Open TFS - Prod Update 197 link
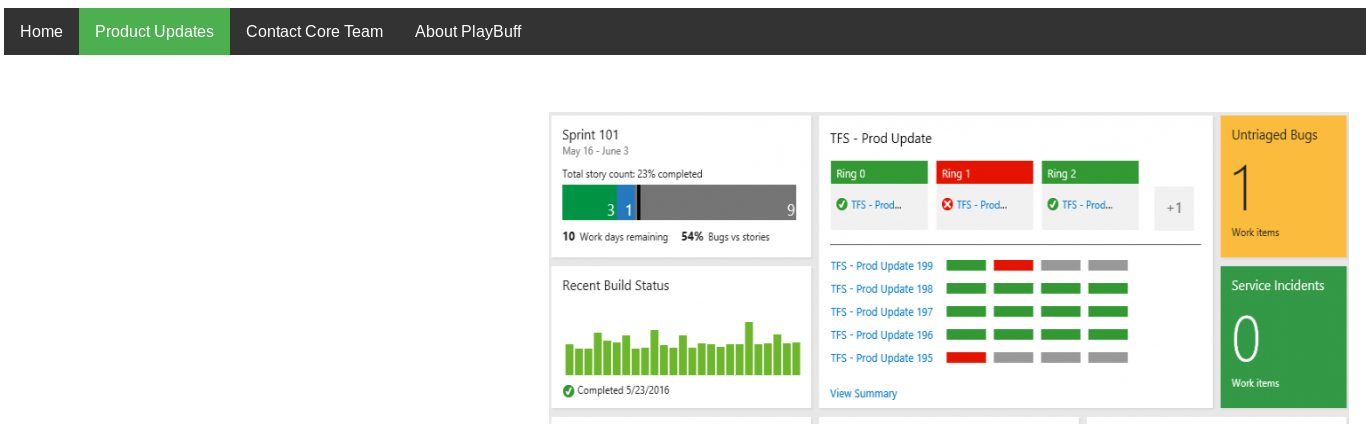1366x424 pixels. [x=881, y=312]
